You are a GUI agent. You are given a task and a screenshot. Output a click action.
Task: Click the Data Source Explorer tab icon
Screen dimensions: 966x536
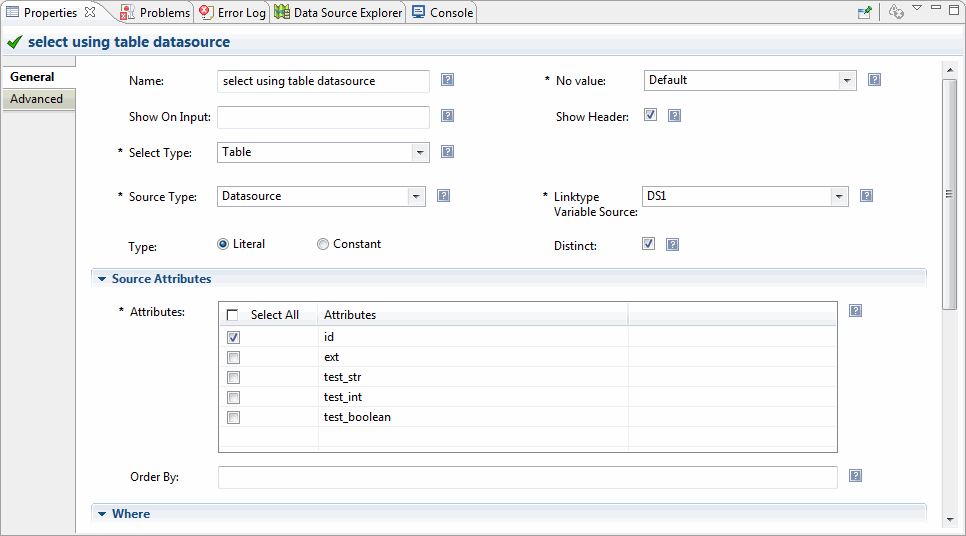coord(282,12)
